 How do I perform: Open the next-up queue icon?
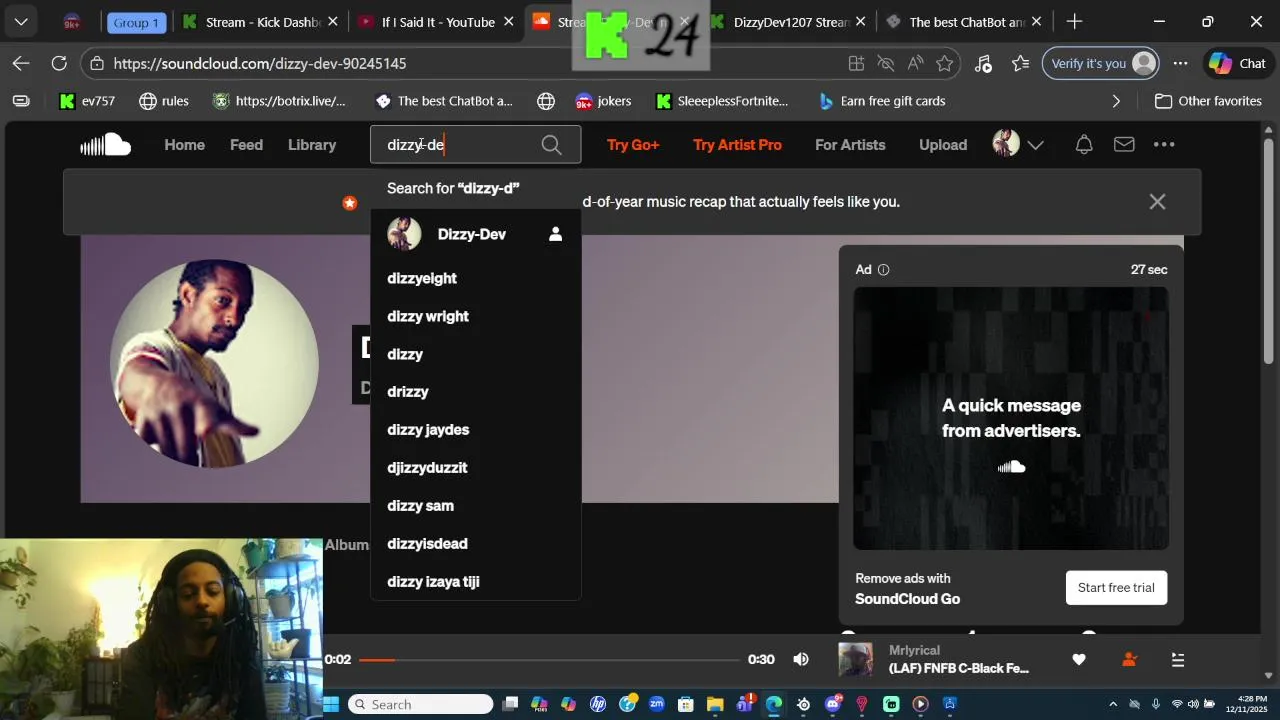pyautogui.click(x=1178, y=660)
